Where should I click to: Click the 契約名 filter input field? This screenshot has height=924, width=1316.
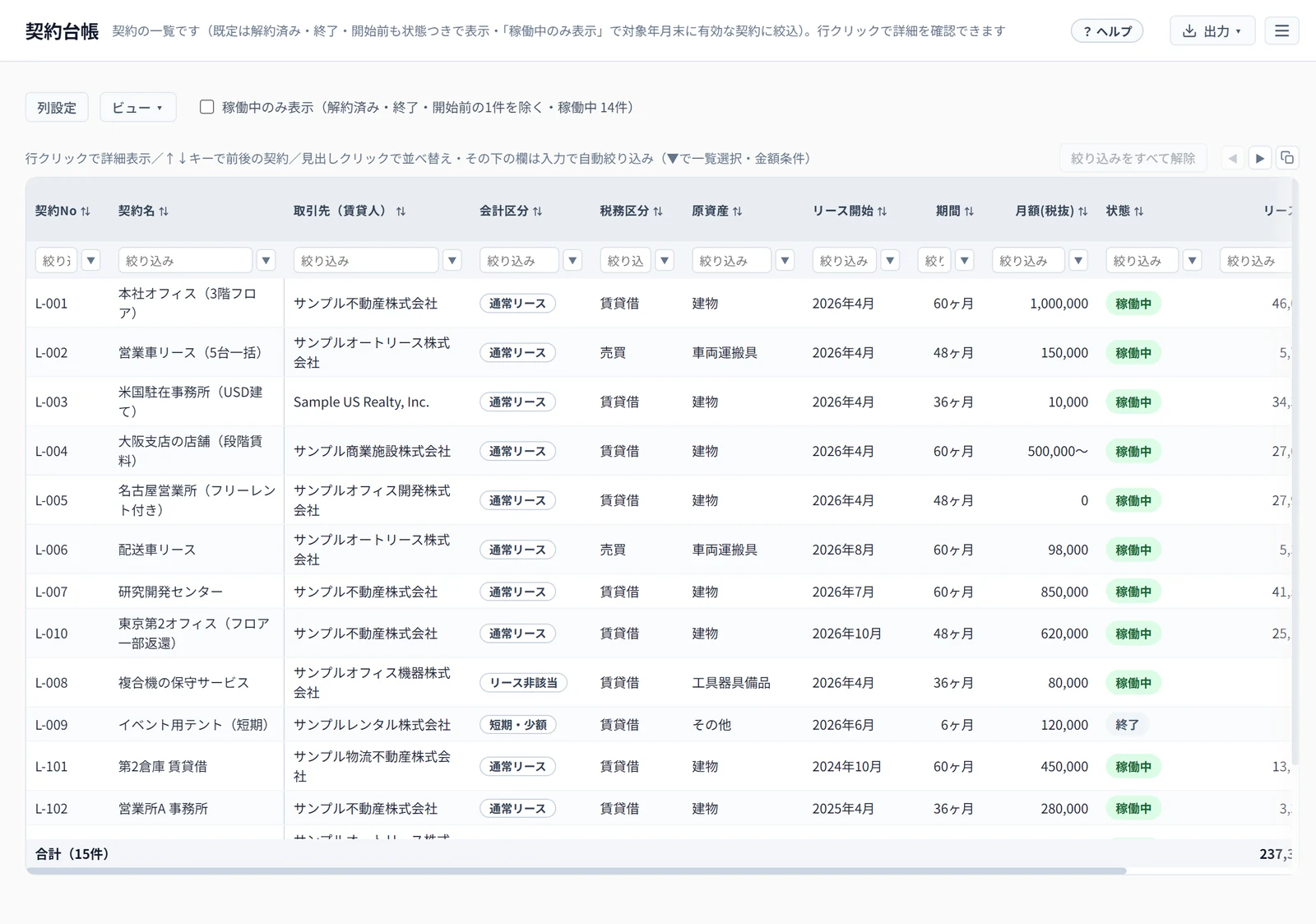(185, 260)
